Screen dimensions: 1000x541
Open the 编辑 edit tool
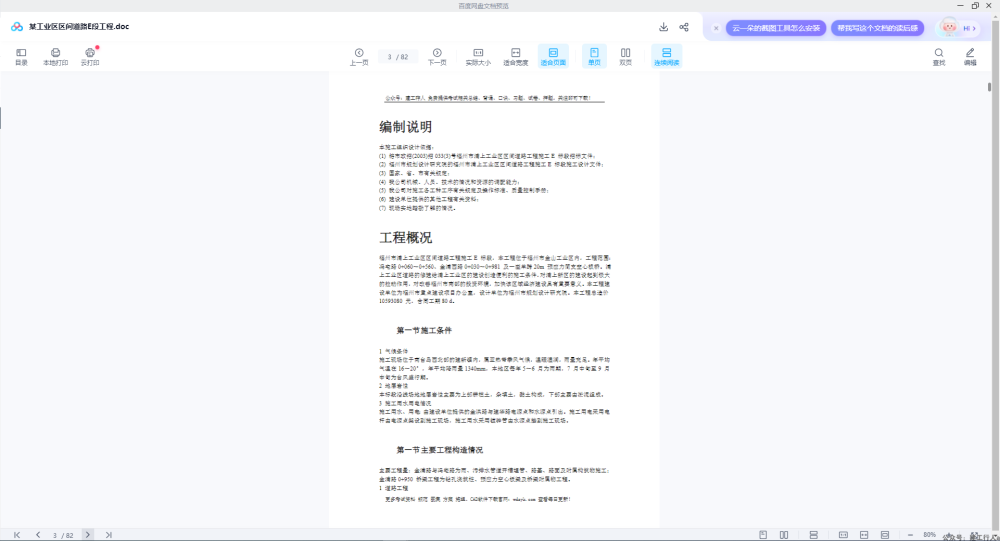pos(970,57)
